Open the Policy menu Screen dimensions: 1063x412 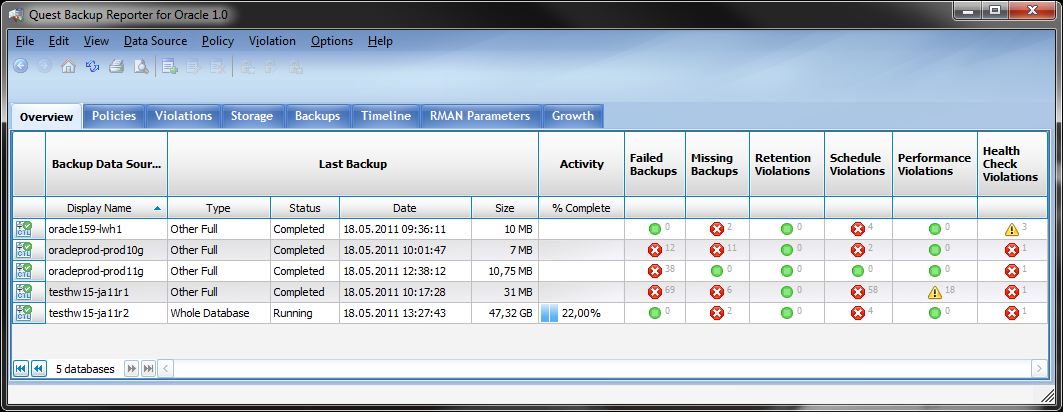pos(218,41)
